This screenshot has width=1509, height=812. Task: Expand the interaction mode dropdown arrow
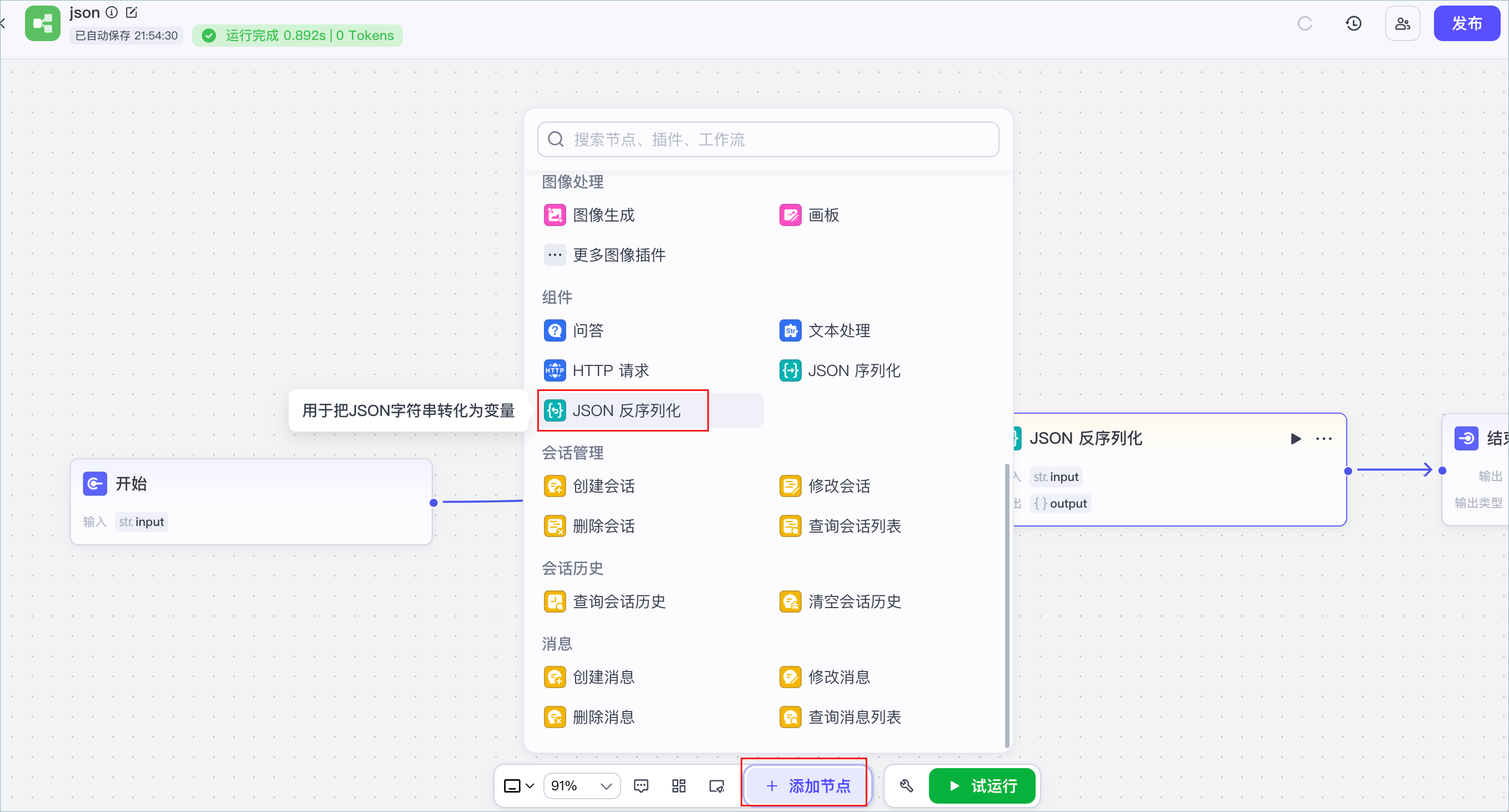(530, 786)
